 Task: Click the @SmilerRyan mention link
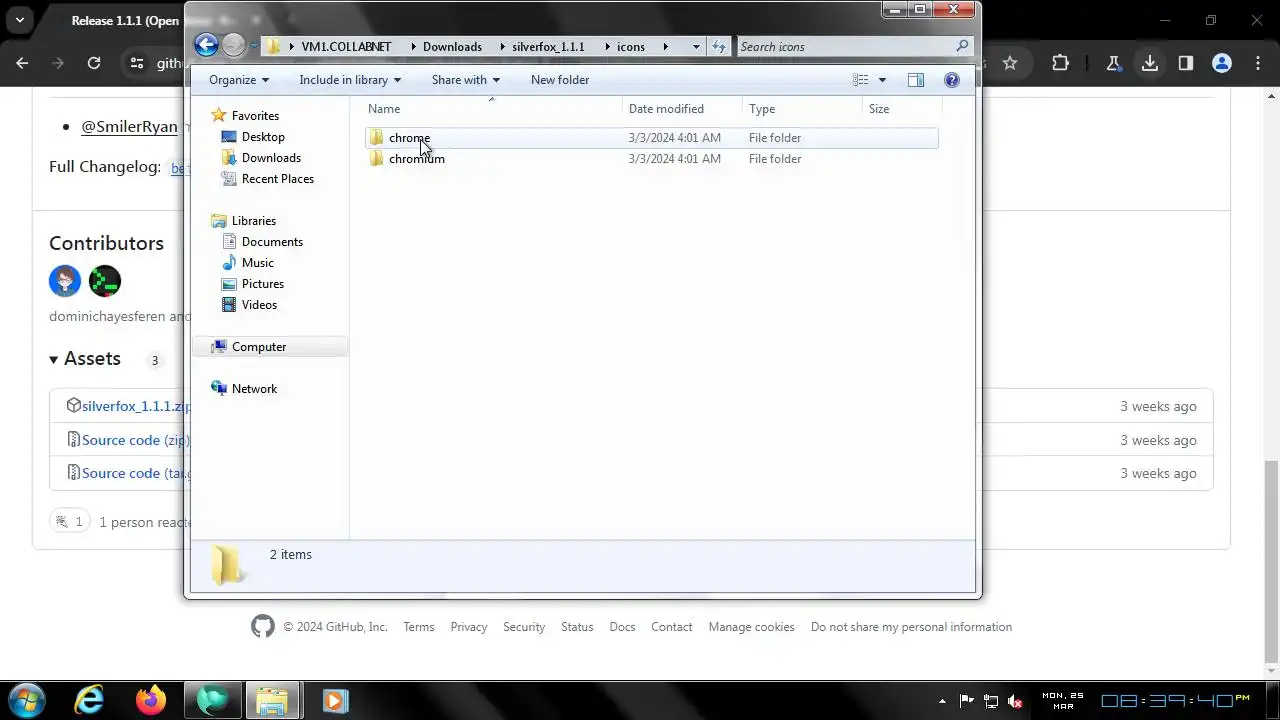click(129, 127)
